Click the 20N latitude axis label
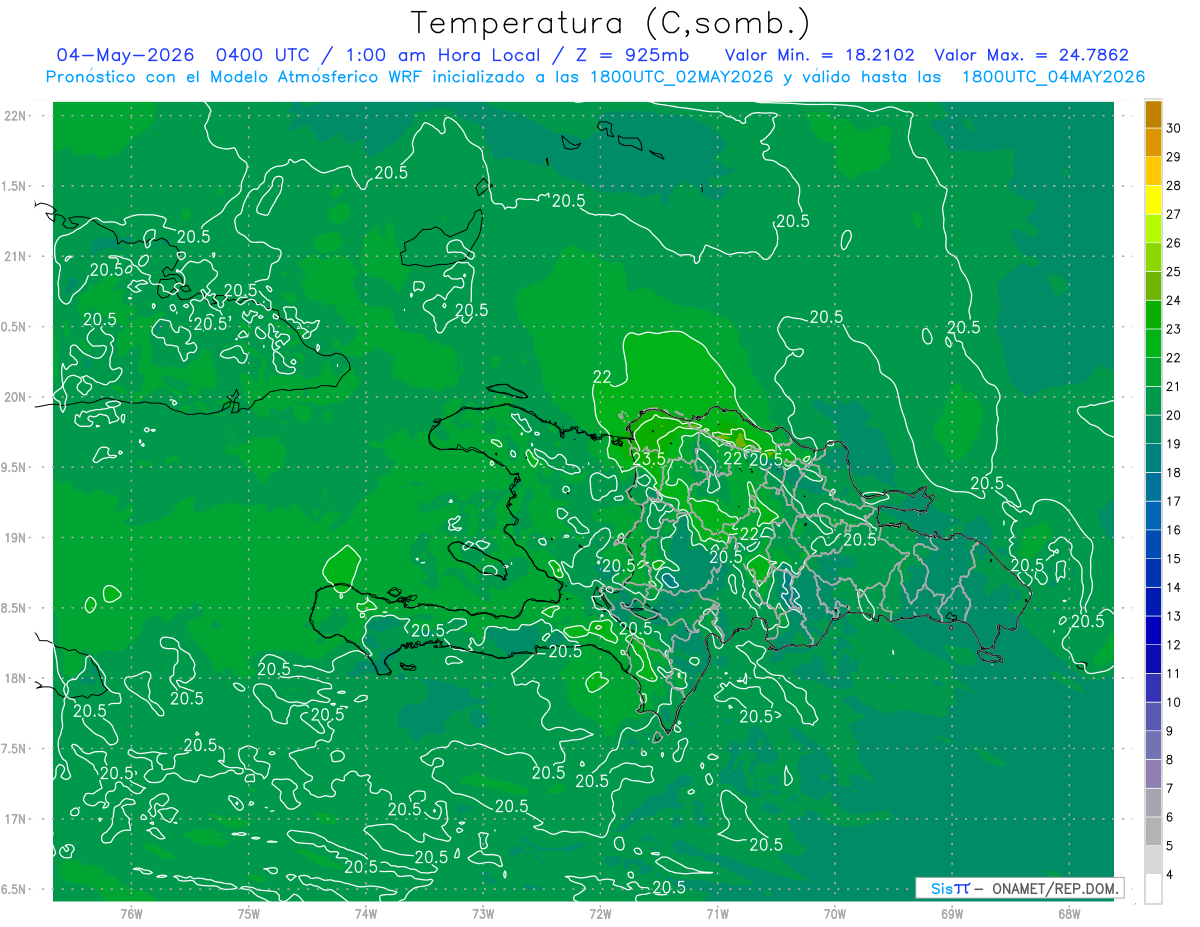 (x=15, y=397)
